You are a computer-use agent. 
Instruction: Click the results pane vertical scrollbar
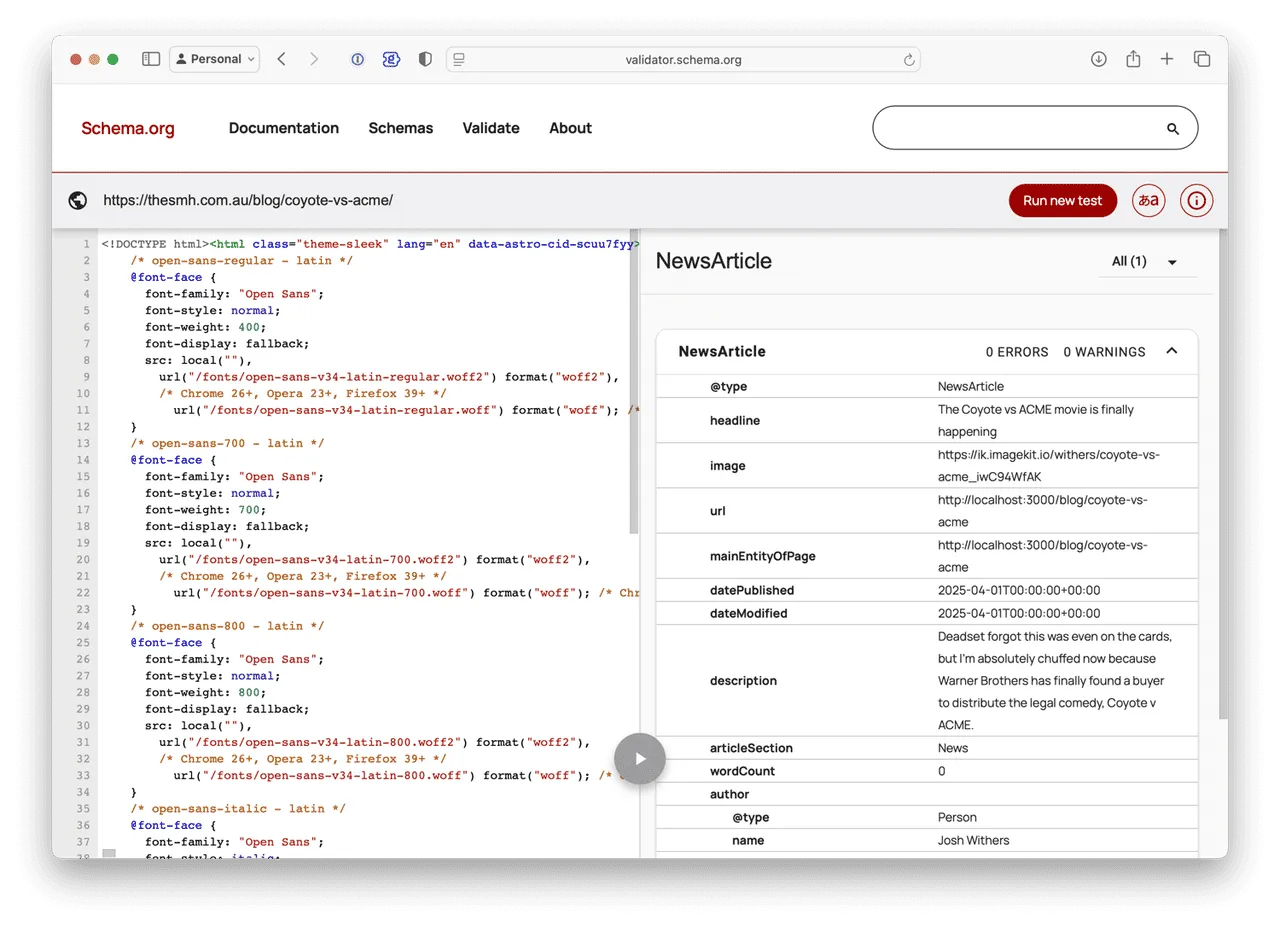point(1223,475)
